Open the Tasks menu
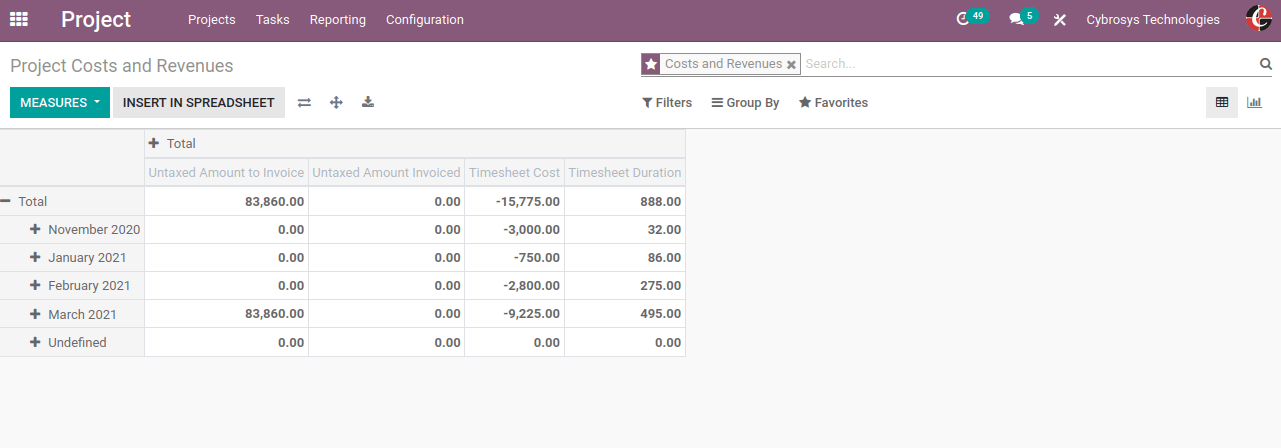Viewport: 1281px width, 448px height. [x=273, y=20]
